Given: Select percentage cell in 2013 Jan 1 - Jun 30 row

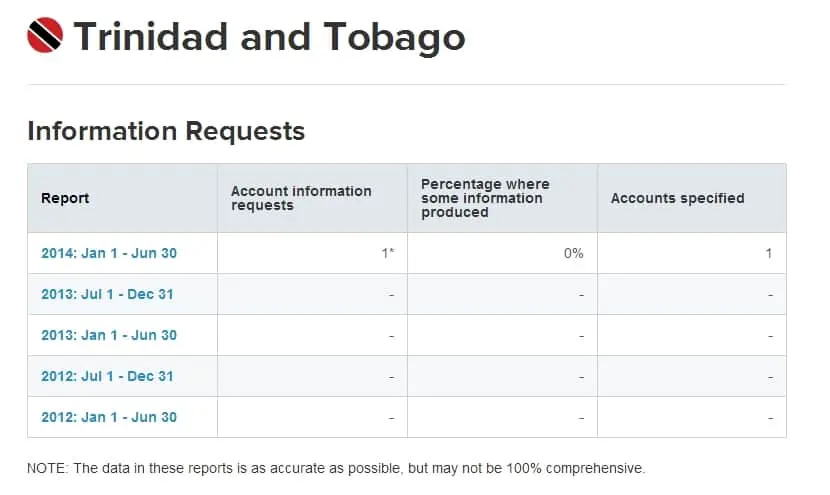Looking at the screenshot, I should pos(580,335).
